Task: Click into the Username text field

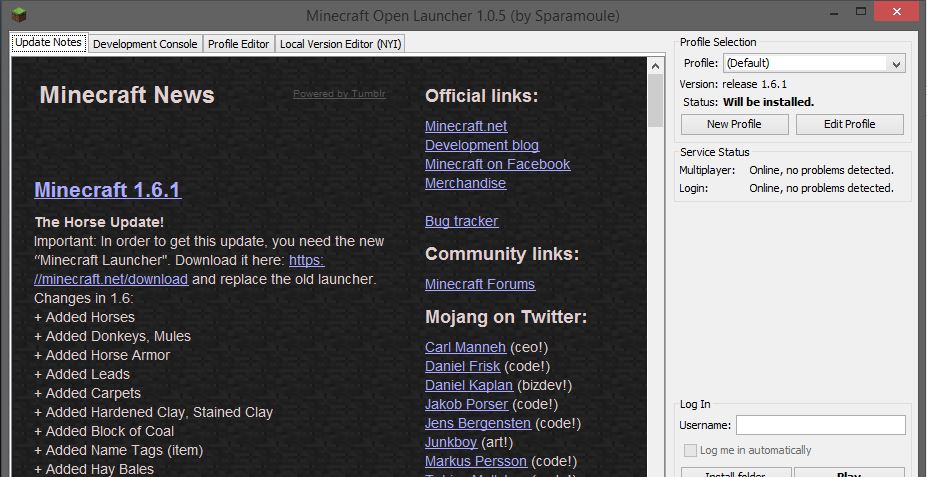Action: [820, 426]
